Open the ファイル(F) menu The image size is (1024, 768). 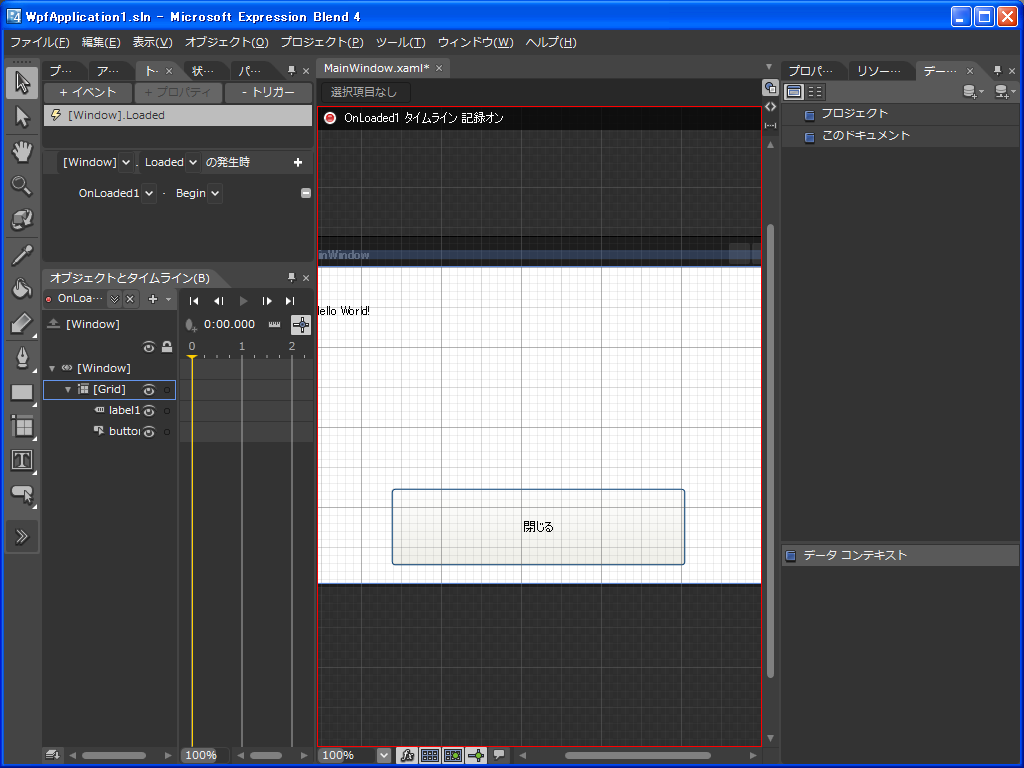coord(40,42)
